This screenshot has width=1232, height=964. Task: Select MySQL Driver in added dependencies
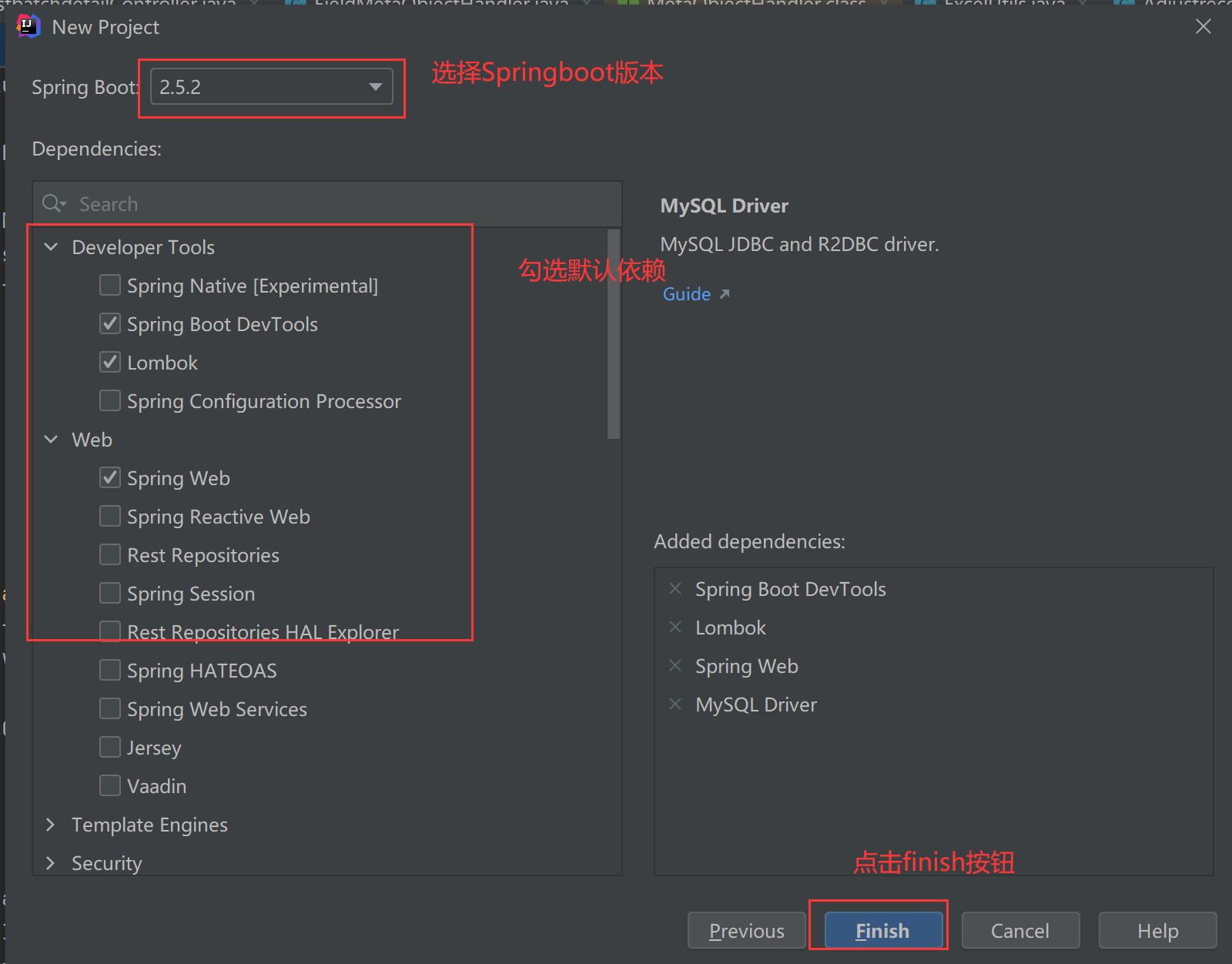756,705
